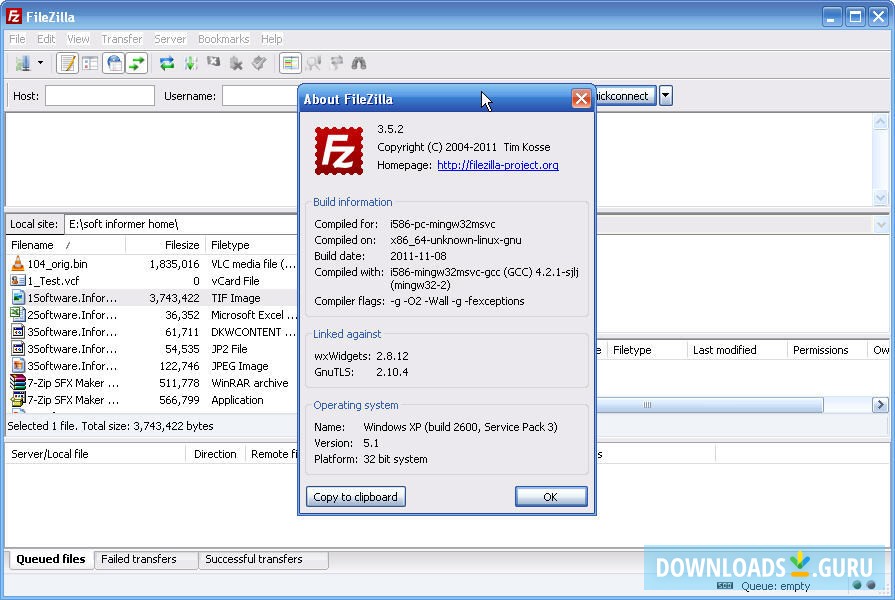Refresh the file and folder listings
The height and width of the screenshot is (600, 895).
164,62
